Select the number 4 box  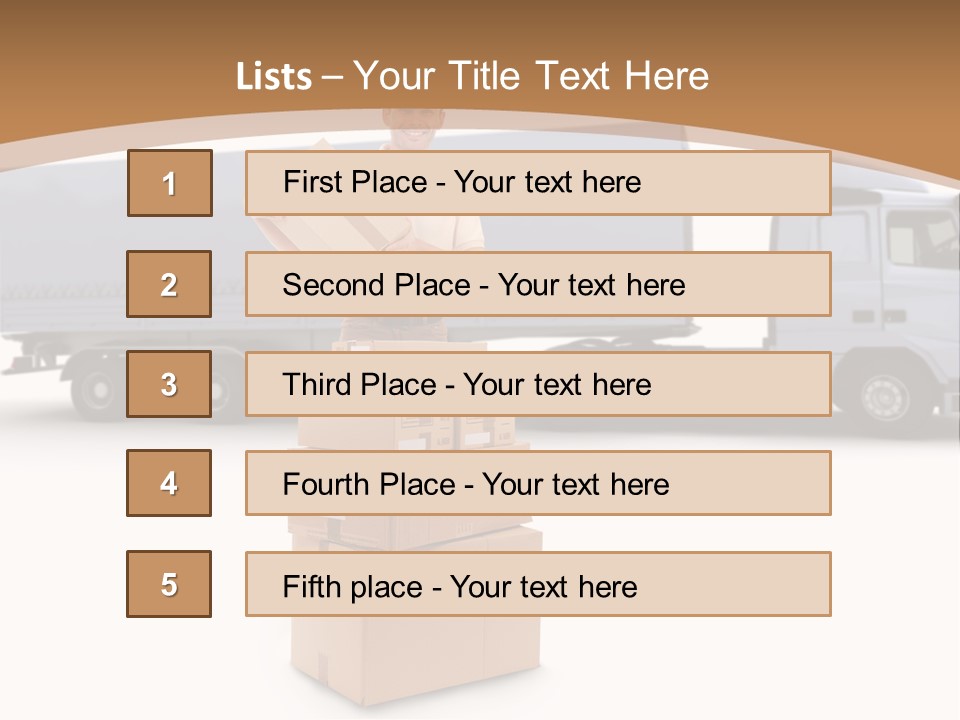click(x=169, y=484)
